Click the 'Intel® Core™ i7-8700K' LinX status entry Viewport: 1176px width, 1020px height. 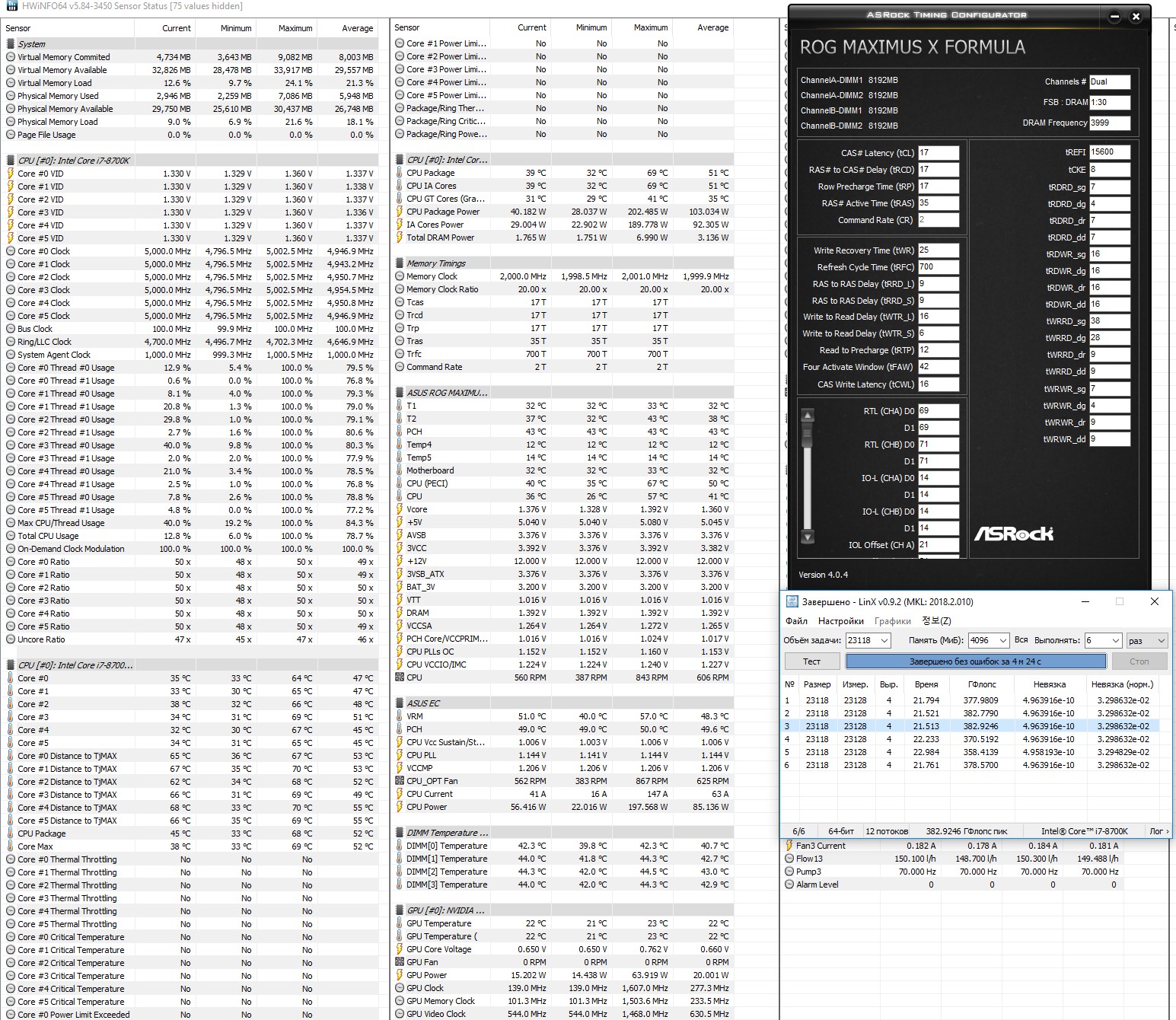(1085, 831)
